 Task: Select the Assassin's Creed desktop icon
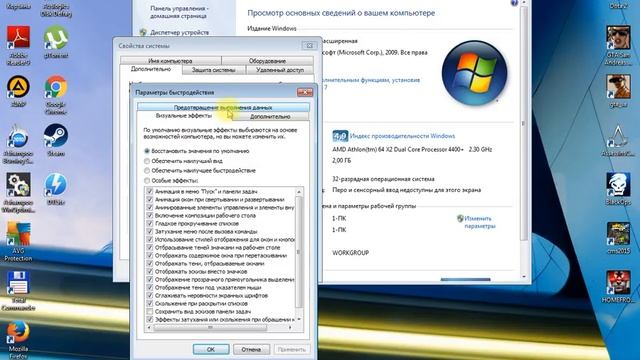click(618, 140)
